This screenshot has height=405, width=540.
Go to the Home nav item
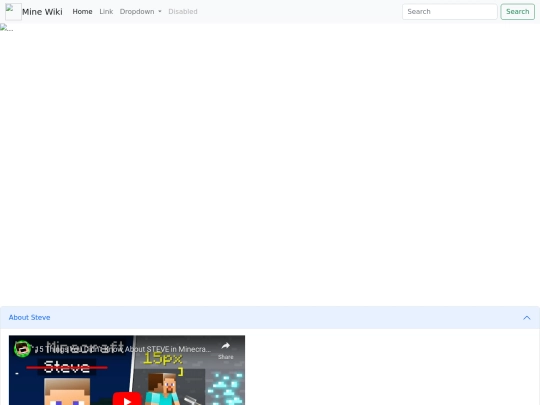point(82,12)
